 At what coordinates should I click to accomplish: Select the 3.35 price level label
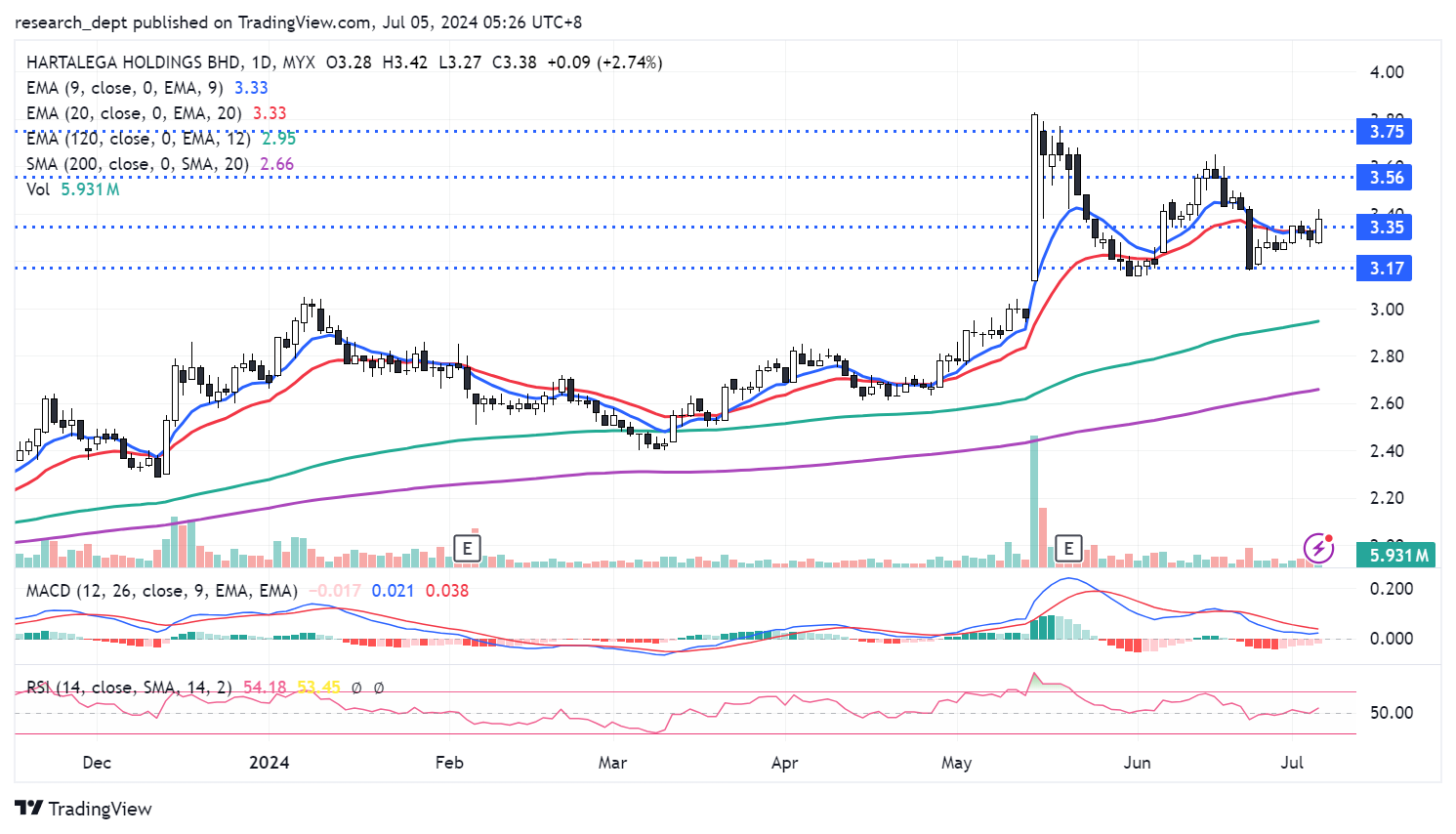1385,228
